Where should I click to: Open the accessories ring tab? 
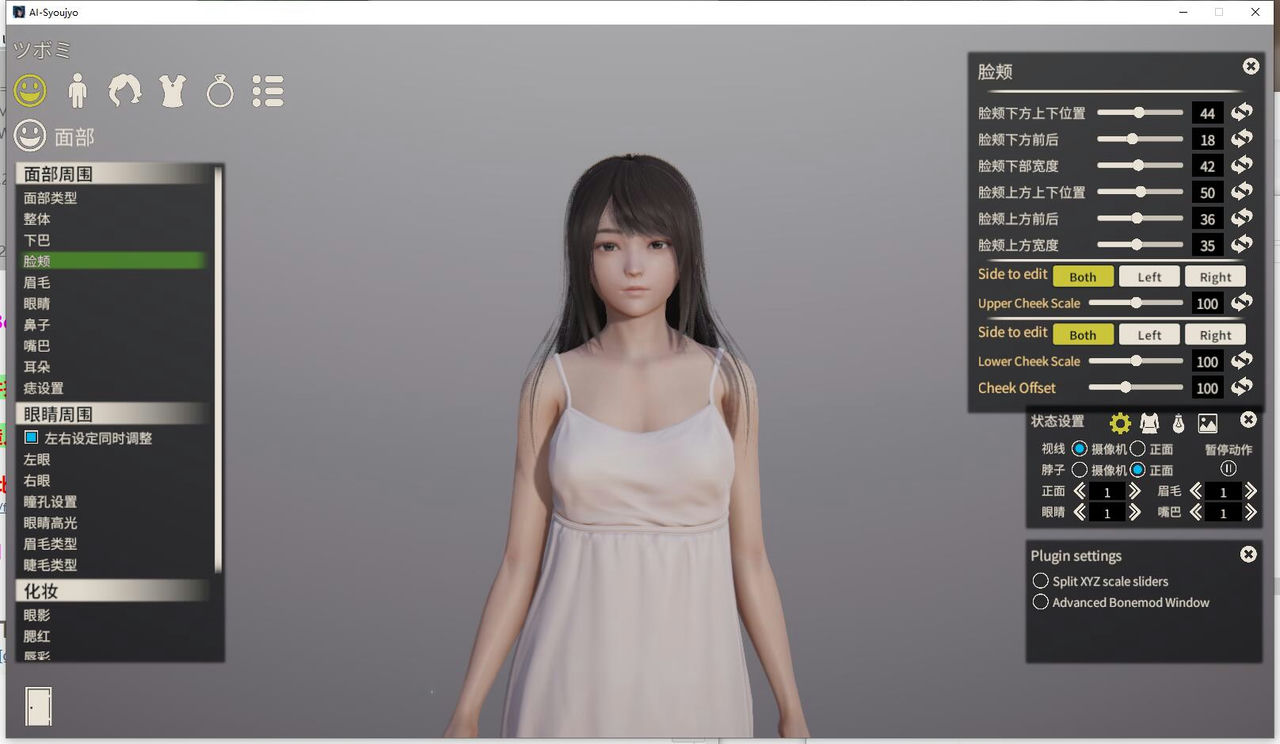click(x=220, y=90)
